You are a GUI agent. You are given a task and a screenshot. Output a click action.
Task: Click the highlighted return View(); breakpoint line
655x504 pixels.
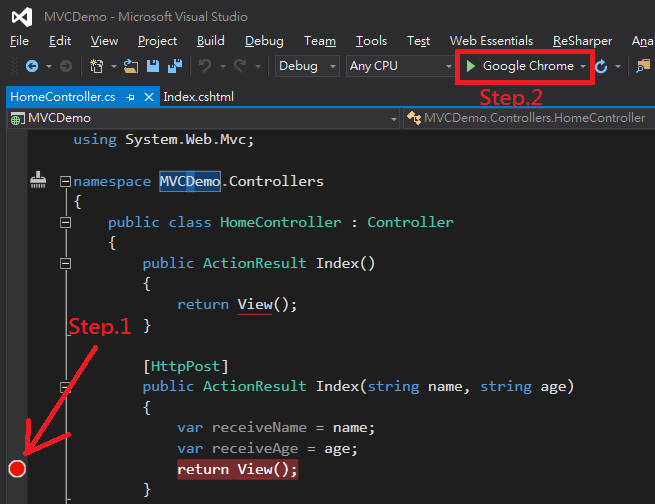[237, 469]
